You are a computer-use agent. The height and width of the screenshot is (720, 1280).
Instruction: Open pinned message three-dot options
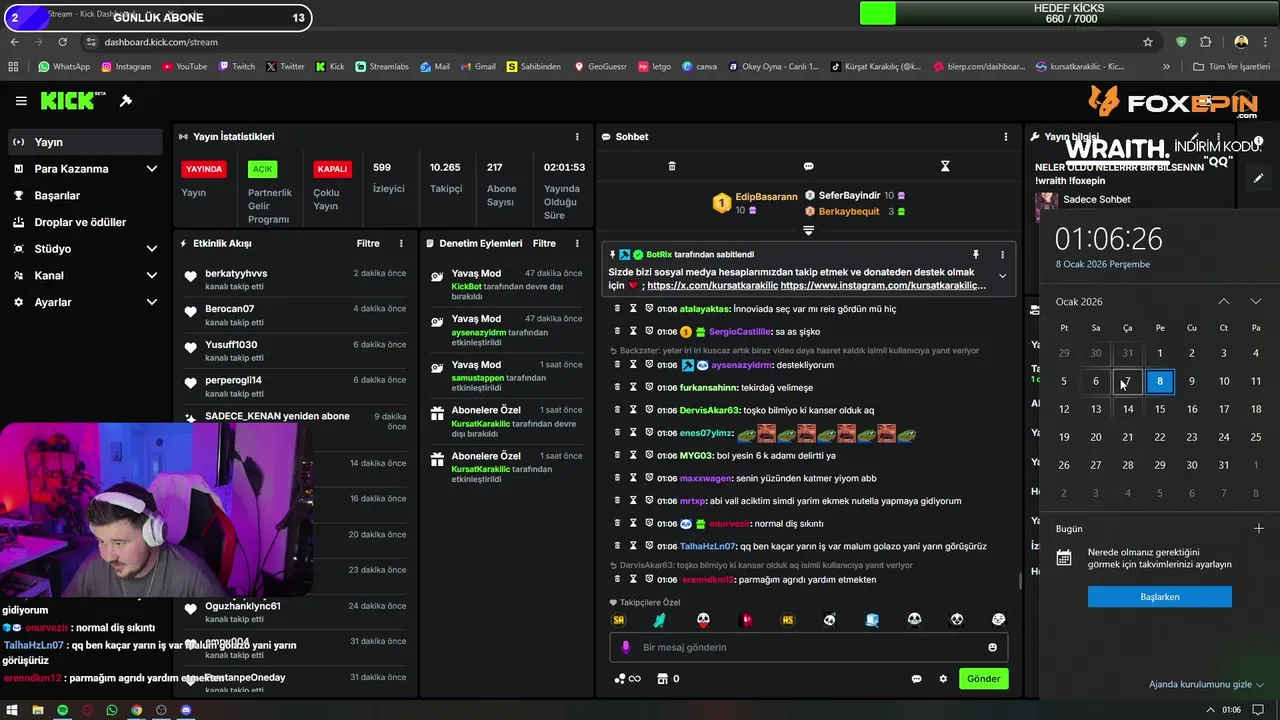tap(1003, 255)
